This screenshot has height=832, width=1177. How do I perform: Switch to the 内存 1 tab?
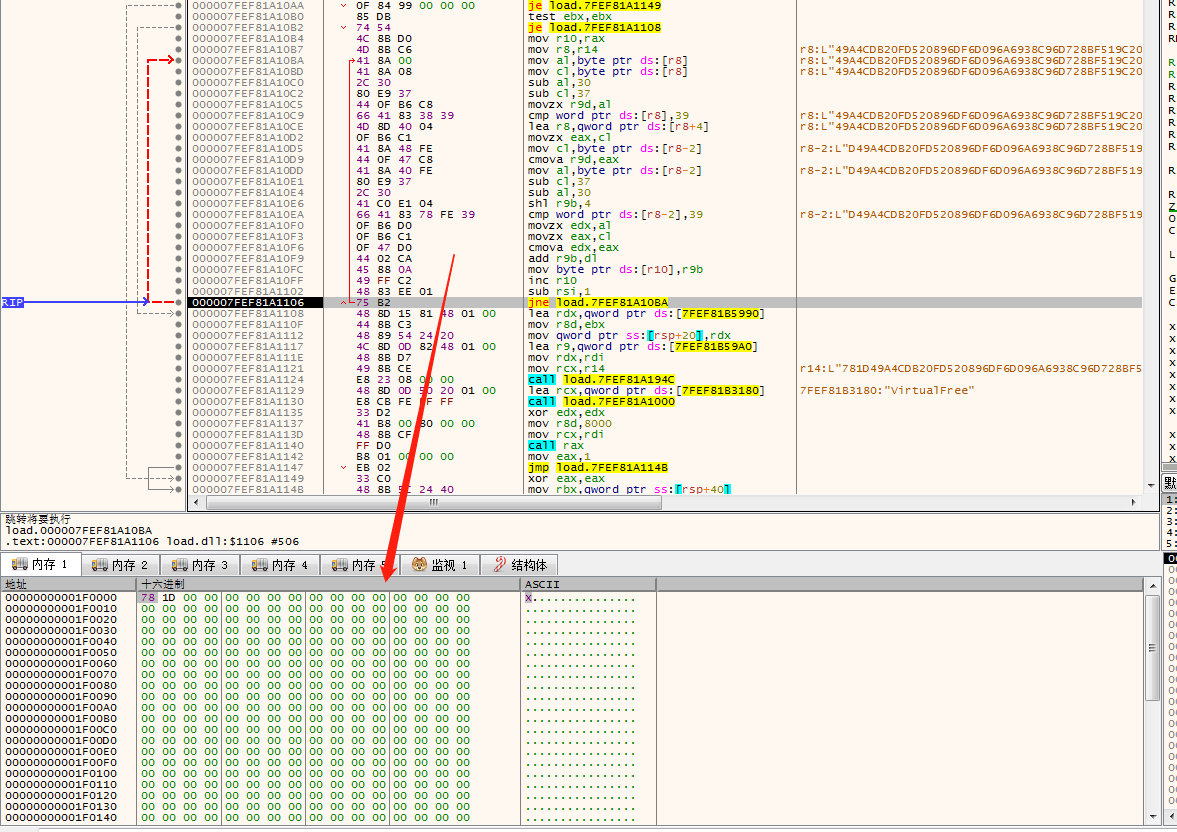(x=40, y=565)
